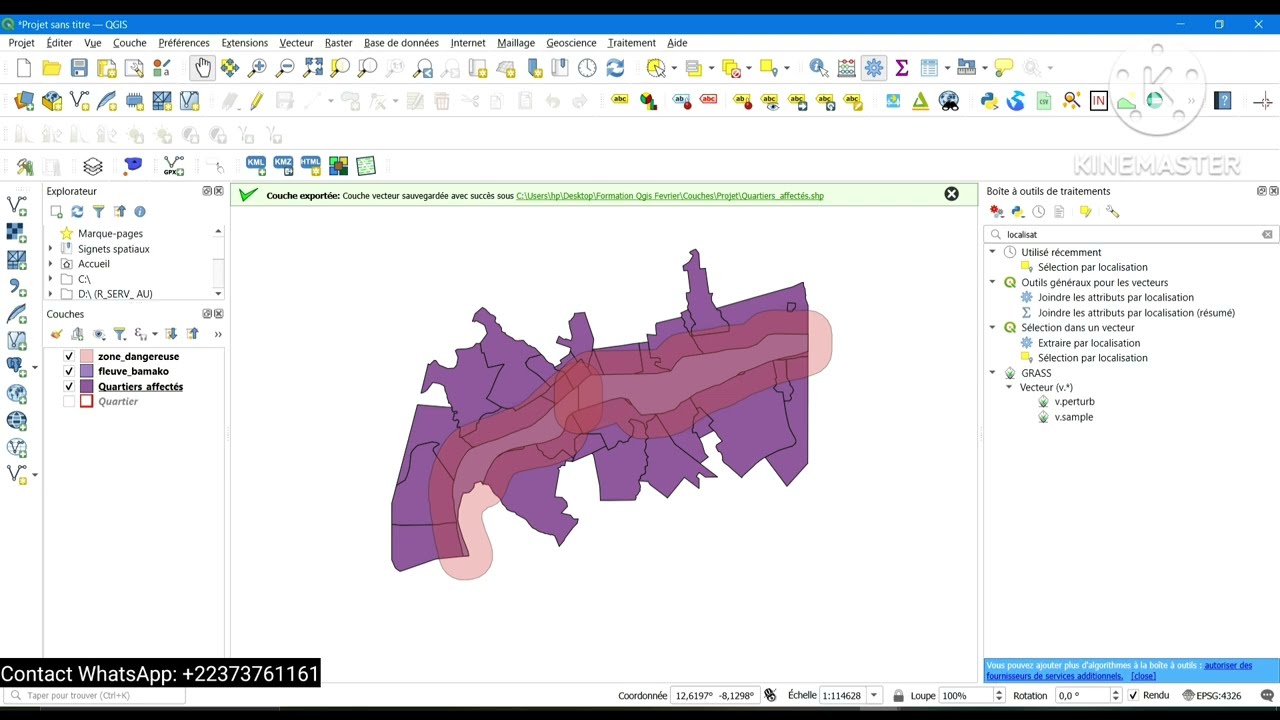Dismiss the Couche exportée message bar

[952, 194]
